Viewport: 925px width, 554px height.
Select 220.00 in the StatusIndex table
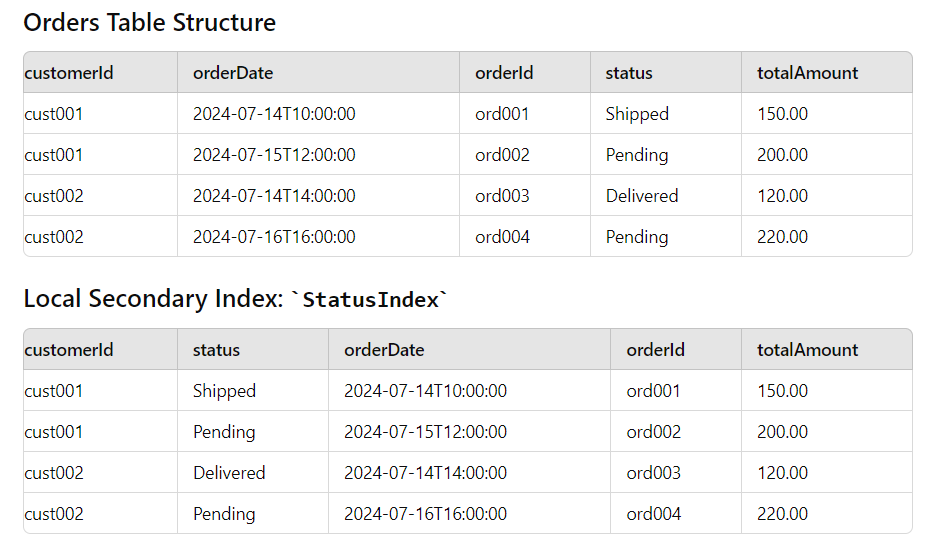[782, 514]
